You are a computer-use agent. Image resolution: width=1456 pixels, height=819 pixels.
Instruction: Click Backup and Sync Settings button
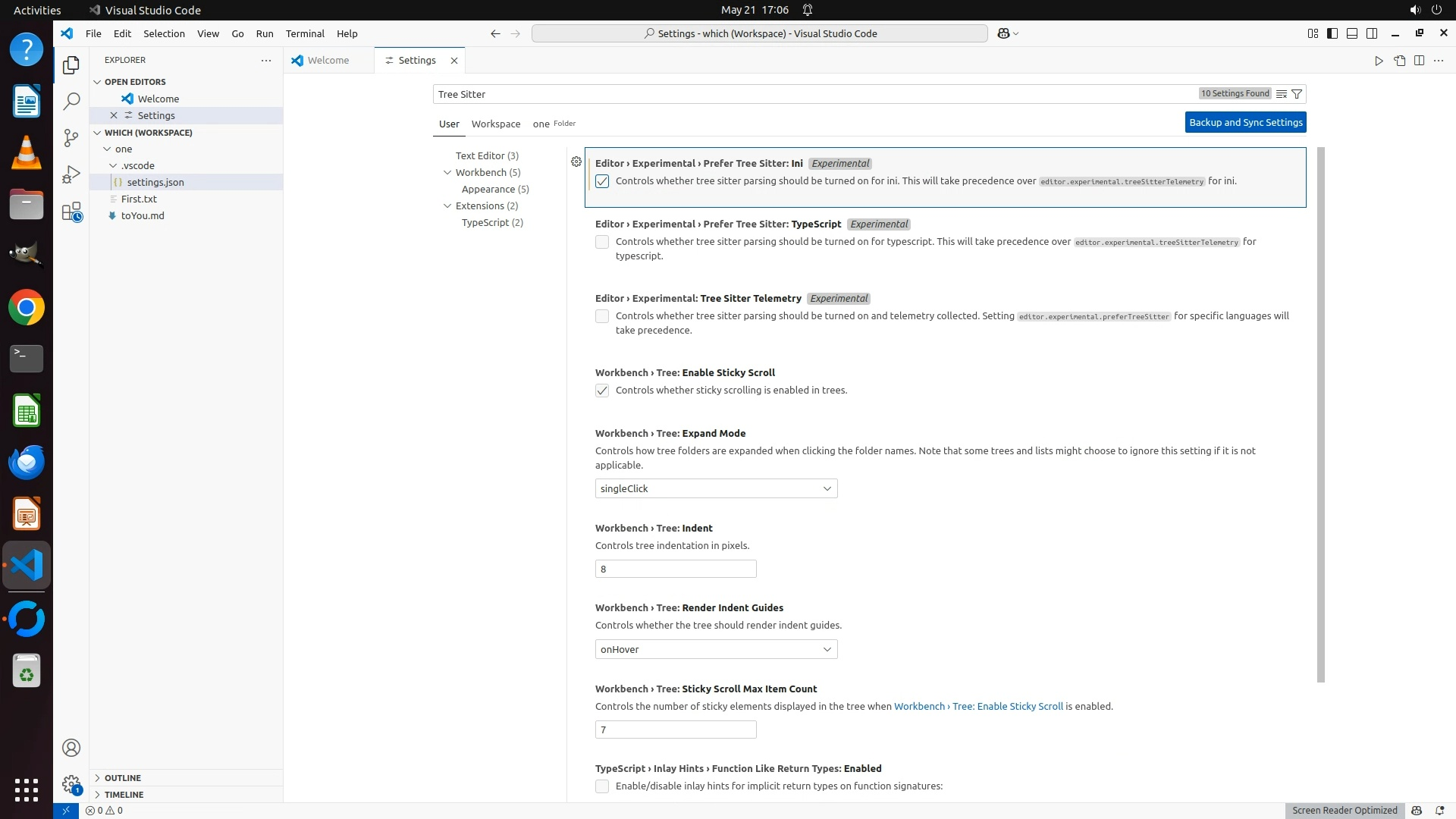pos(1245,122)
